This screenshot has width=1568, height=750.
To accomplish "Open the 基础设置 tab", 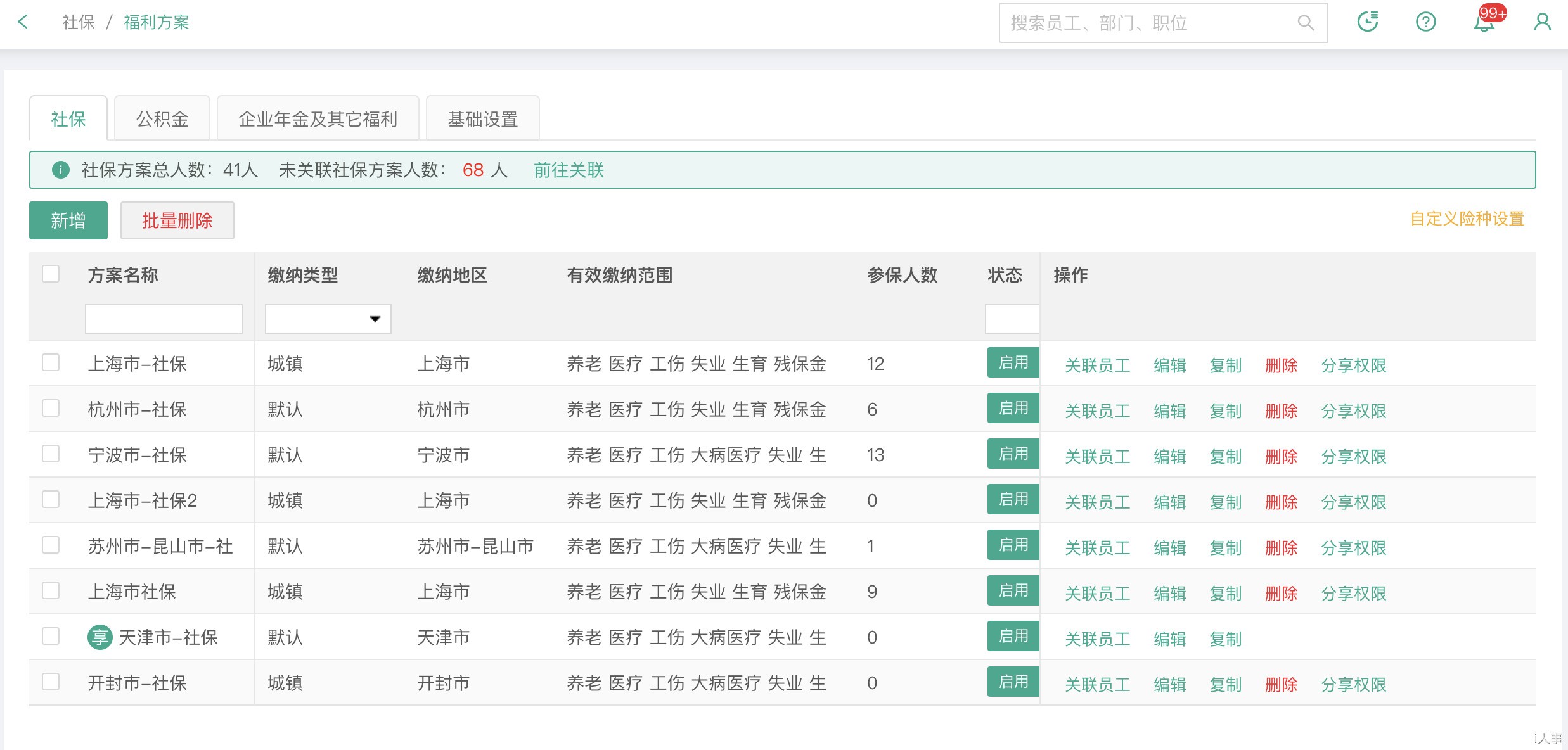I will [x=482, y=118].
